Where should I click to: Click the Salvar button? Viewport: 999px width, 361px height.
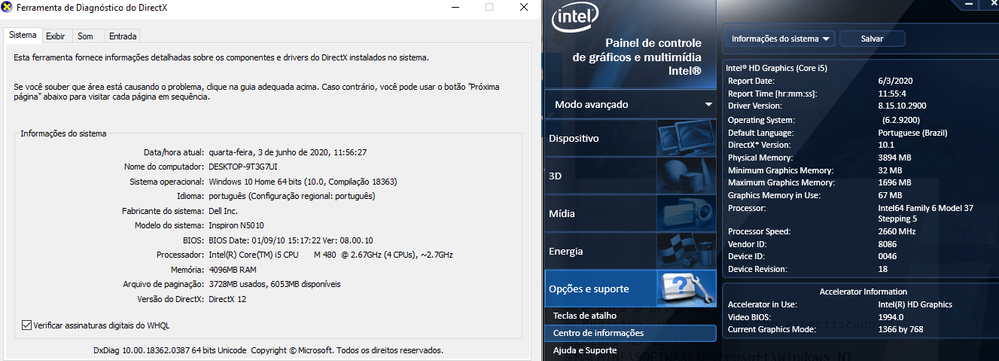pos(872,38)
